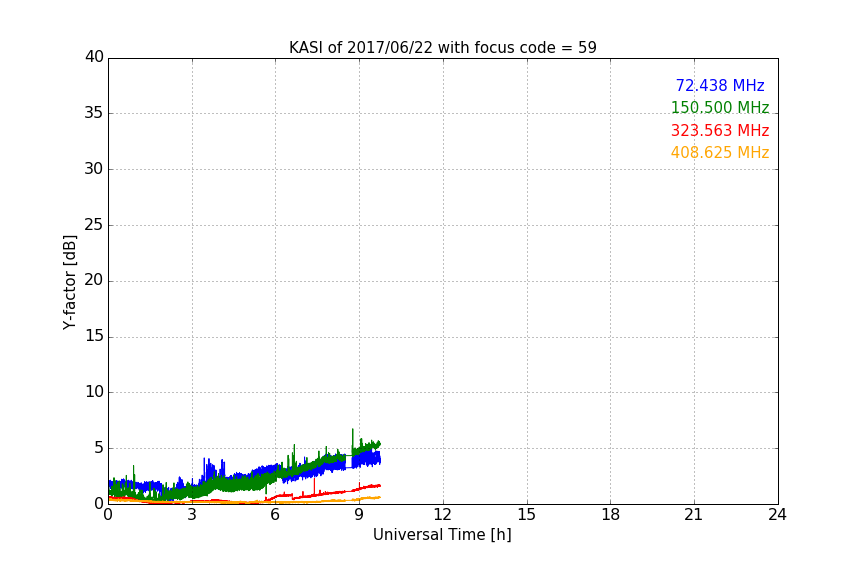Screen dimensions: 864x576
Task: Click the plot title 'KASI of 2017/06/22 with focus code = 59'
Action: 442,48
